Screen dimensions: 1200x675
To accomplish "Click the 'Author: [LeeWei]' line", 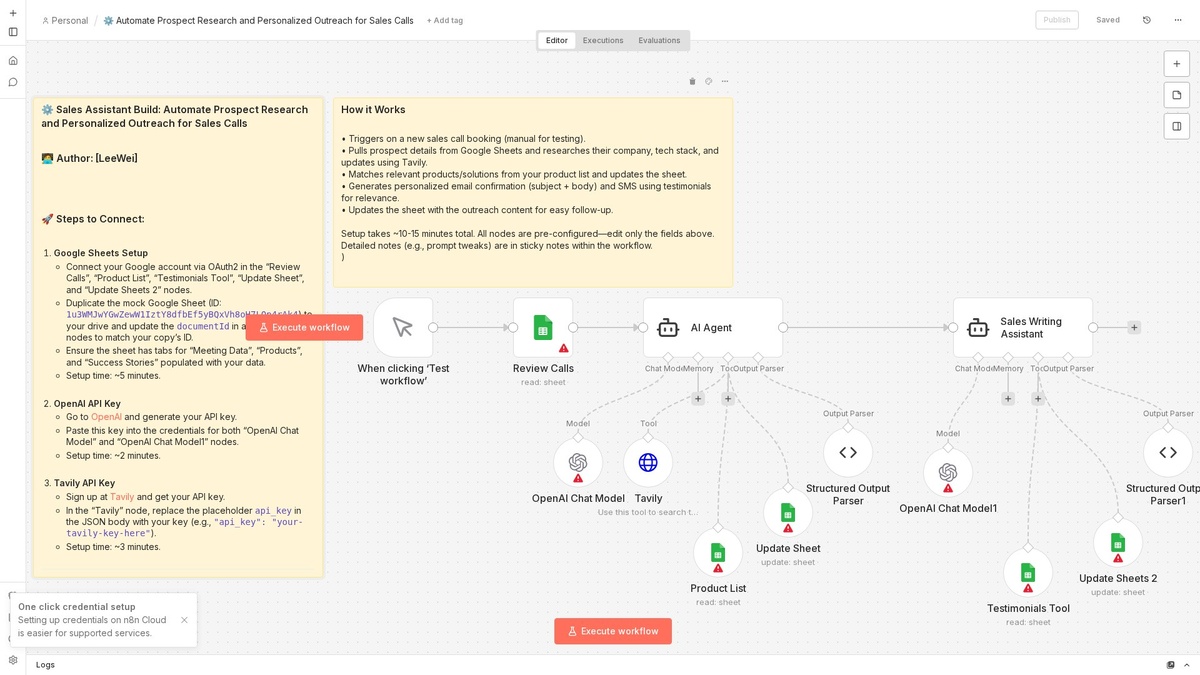I will click(x=89, y=158).
